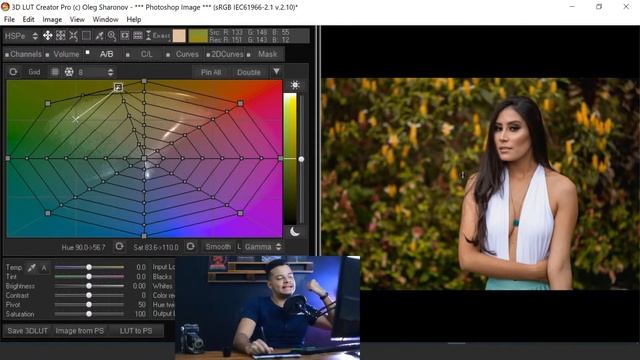Click the Tint slider handle
Screen dimensions: 640x360
[x=89, y=276]
